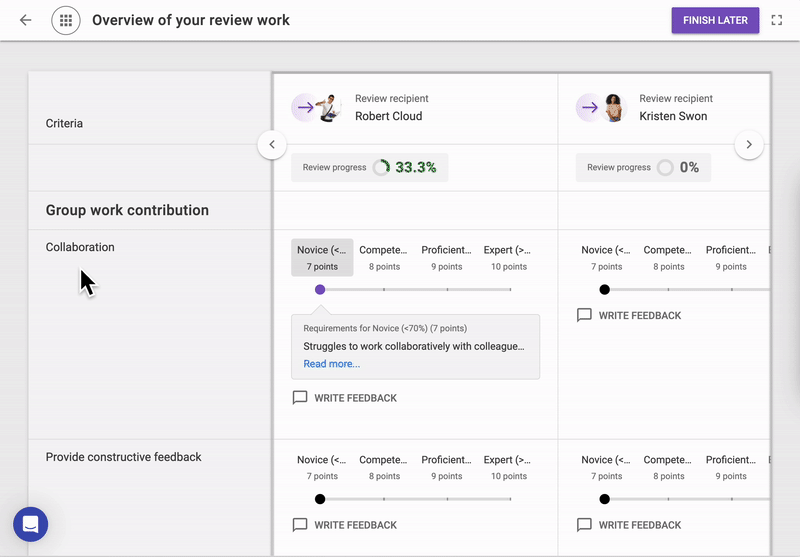The height and width of the screenshot is (557, 800).
Task: Open the chat support bubble icon
Action: [x=31, y=524]
